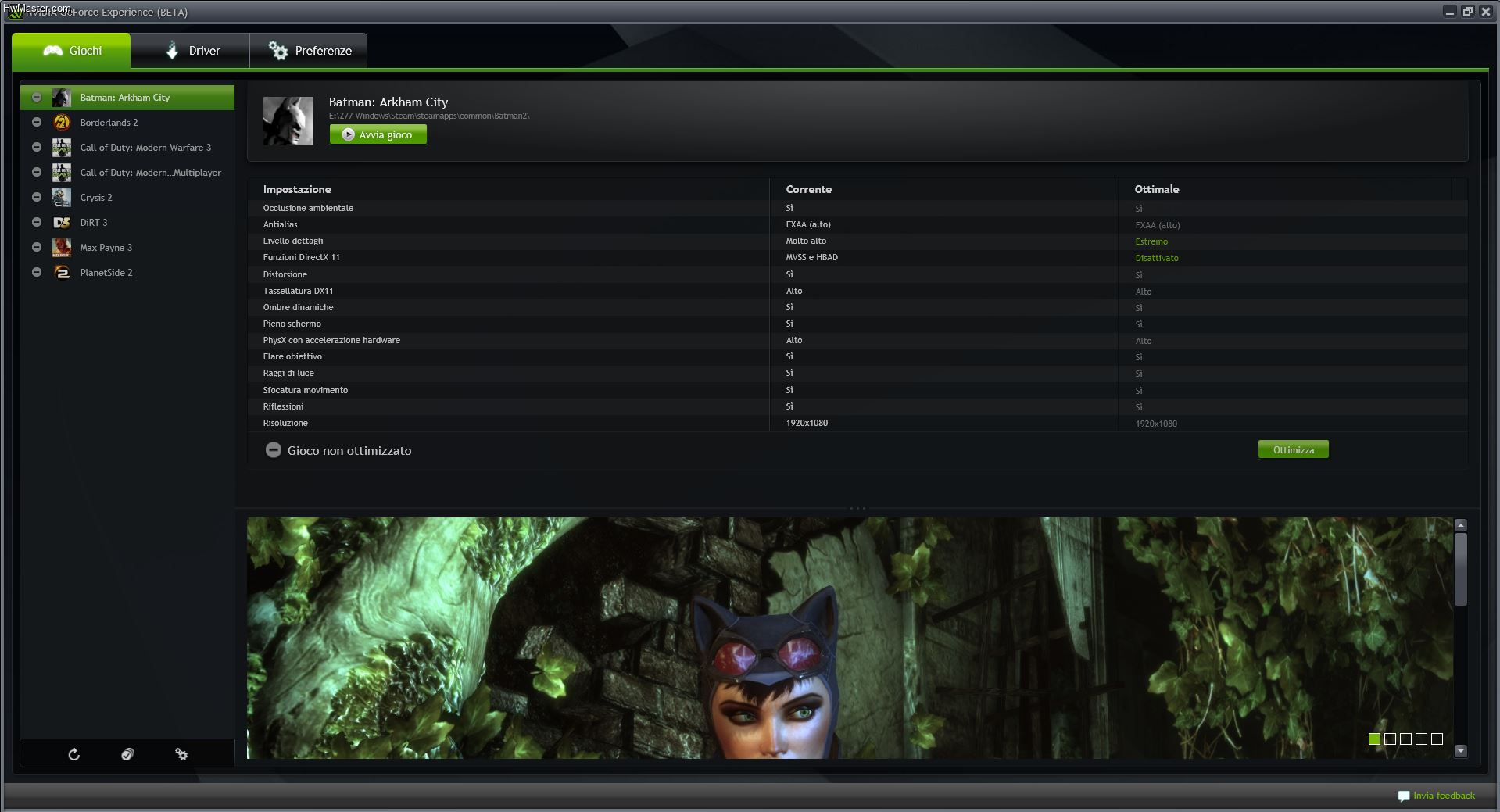Click the minus status icon next to Crysis 2
Screen dimensions: 1500x812
tap(36, 198)
